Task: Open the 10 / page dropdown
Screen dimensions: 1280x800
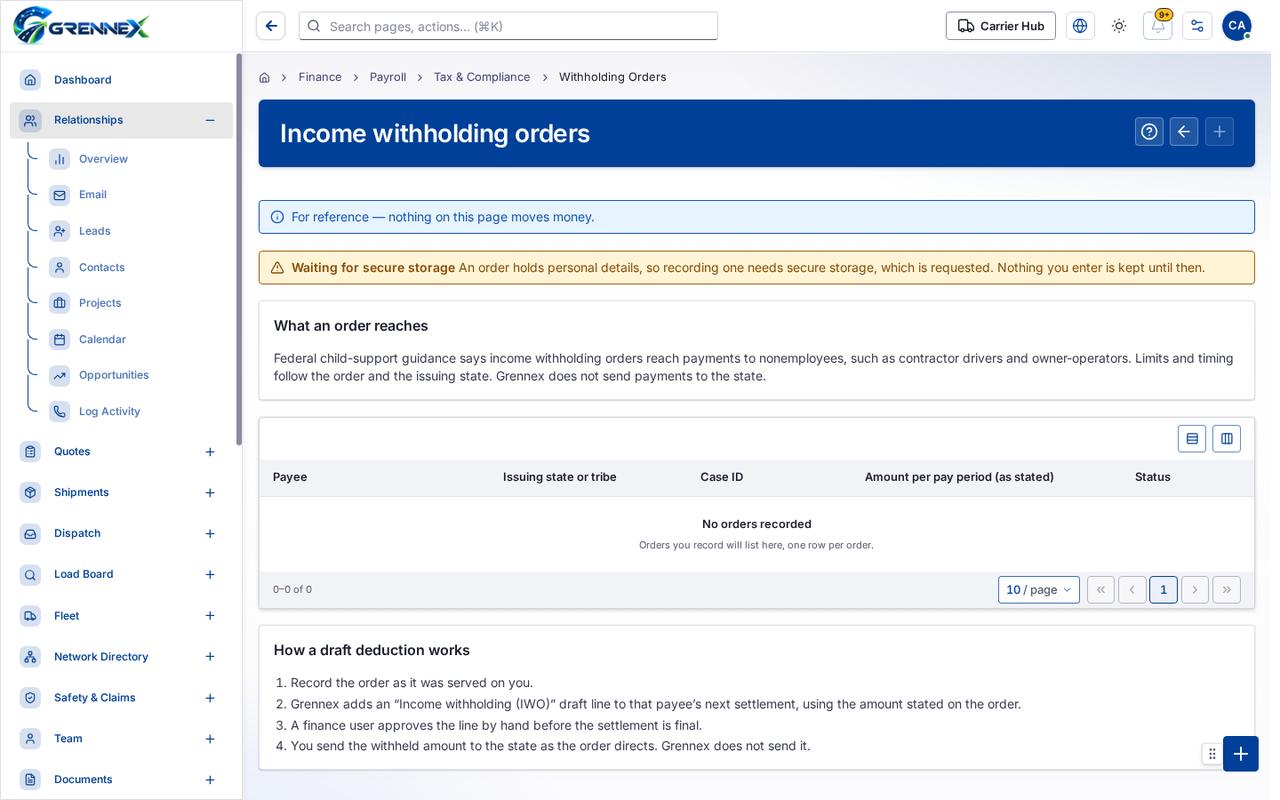Action: [x=1039, y=590]
